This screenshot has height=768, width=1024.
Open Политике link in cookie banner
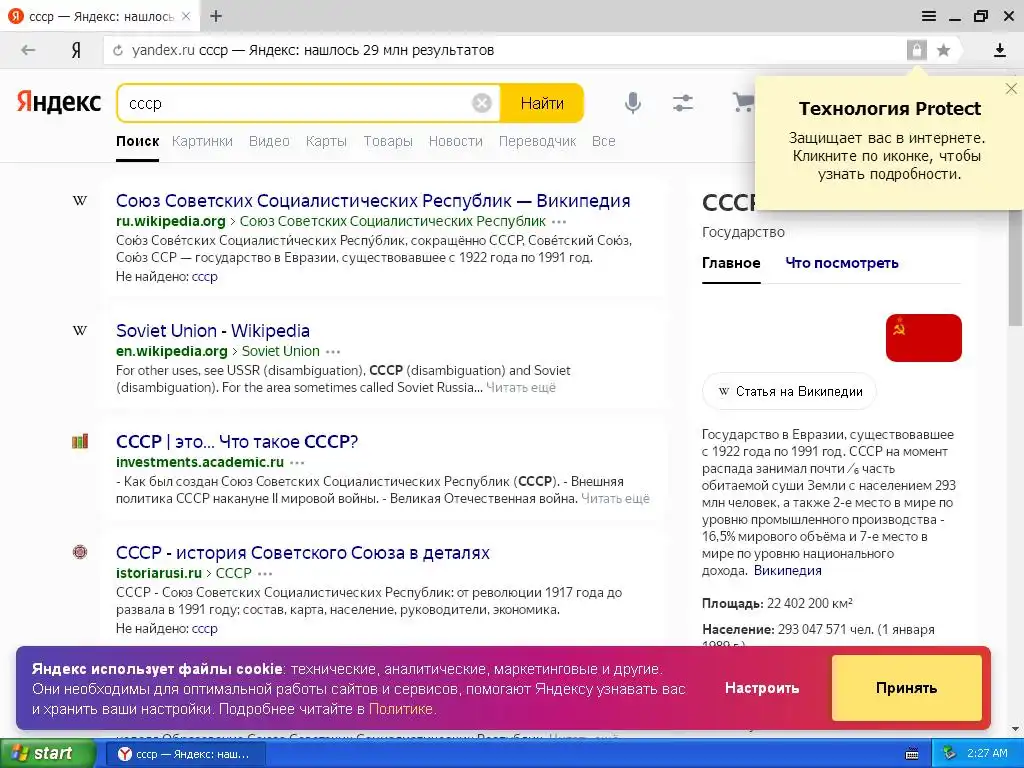point(400,709)
